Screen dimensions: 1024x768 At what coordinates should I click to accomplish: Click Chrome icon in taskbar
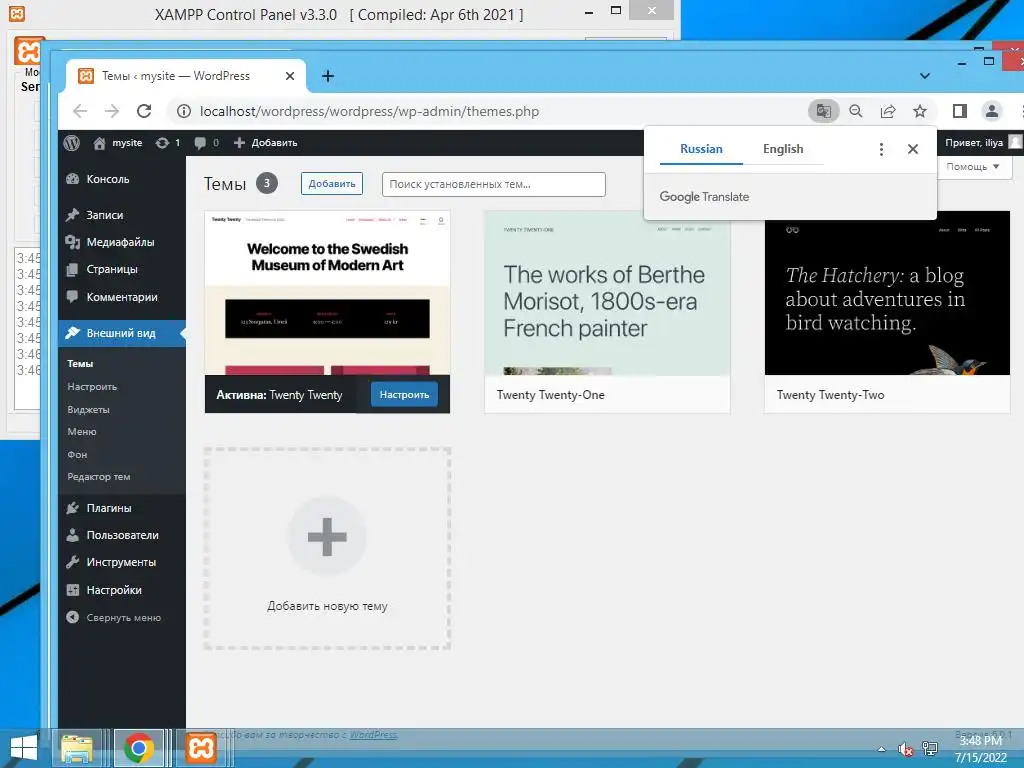click(138, 748)
